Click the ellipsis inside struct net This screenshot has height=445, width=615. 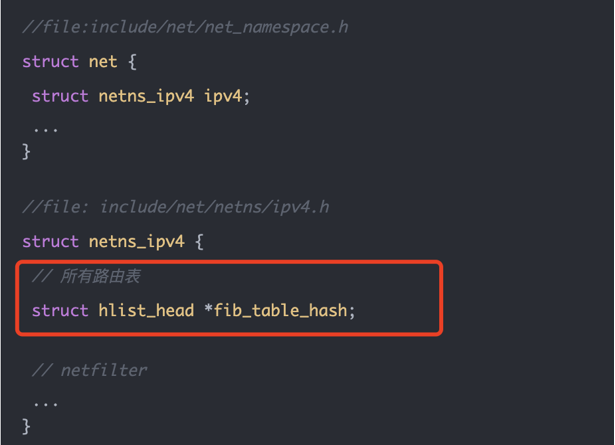pos(45,128)
